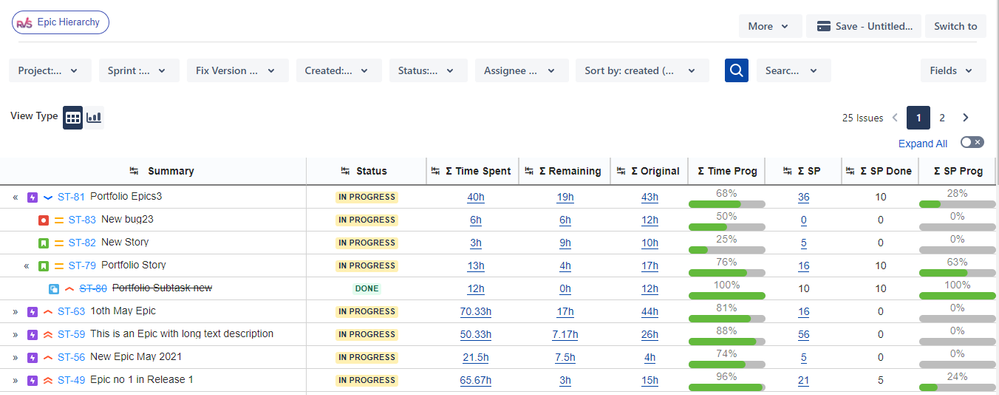Image resolution: width=999 pixels, height=395 pixels.
Task: Click the highest priority icon on ST-59
Action: 48,335
